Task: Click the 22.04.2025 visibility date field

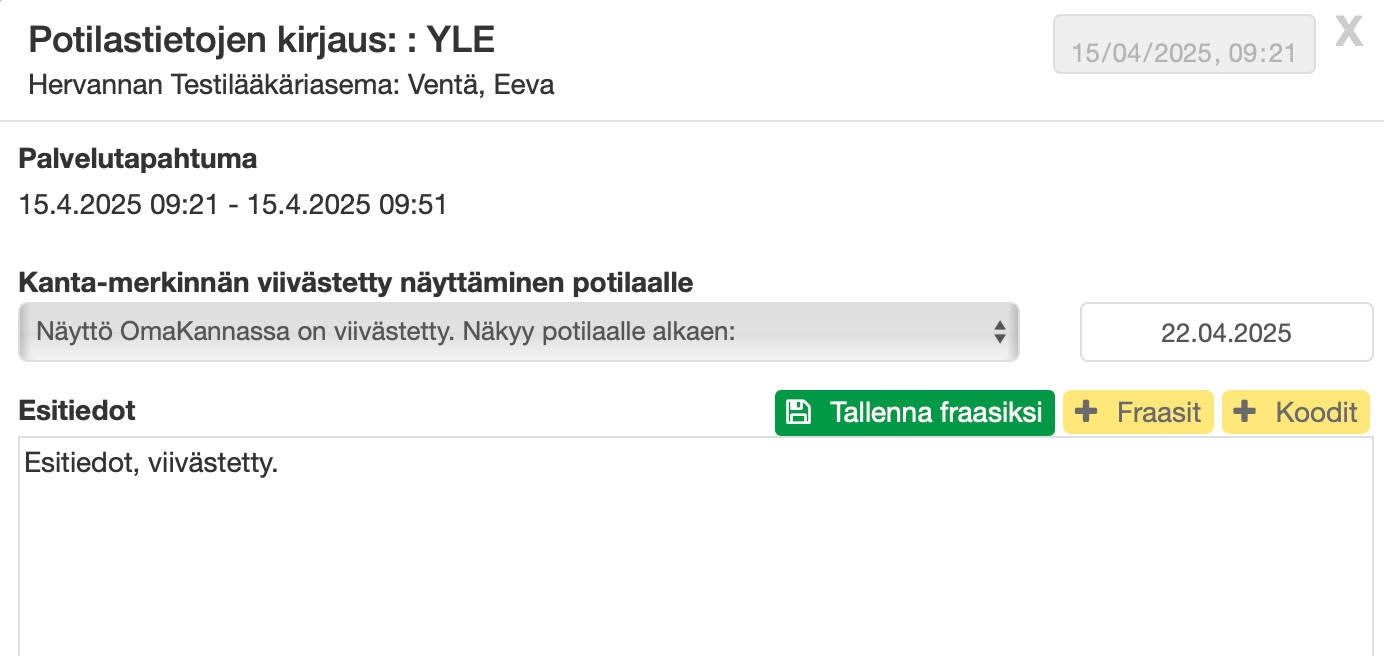Action: pos(1226,333)
